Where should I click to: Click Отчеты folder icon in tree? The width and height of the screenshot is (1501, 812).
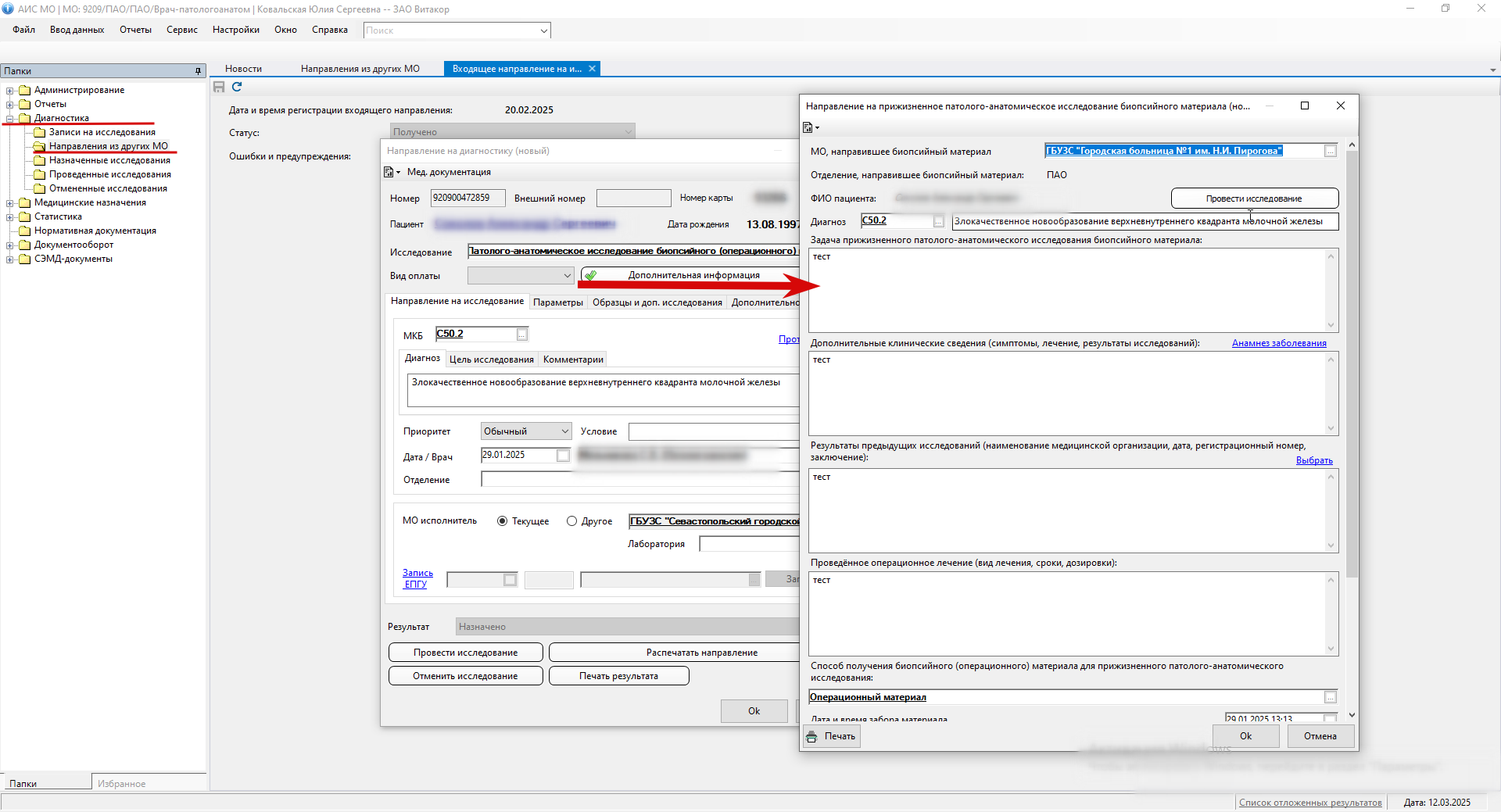point(24,104)
